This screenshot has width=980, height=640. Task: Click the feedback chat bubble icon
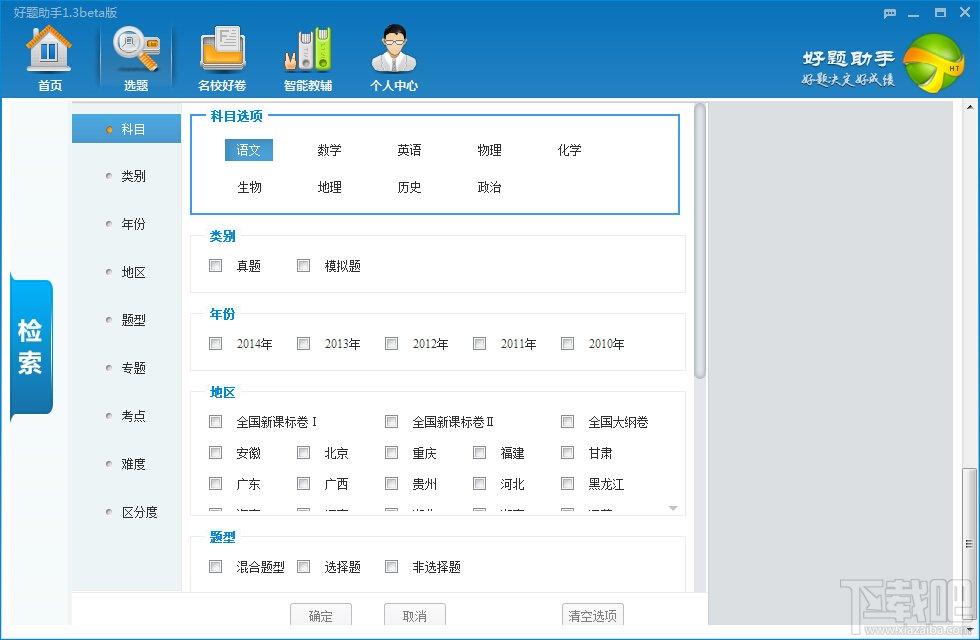point(890,13)
